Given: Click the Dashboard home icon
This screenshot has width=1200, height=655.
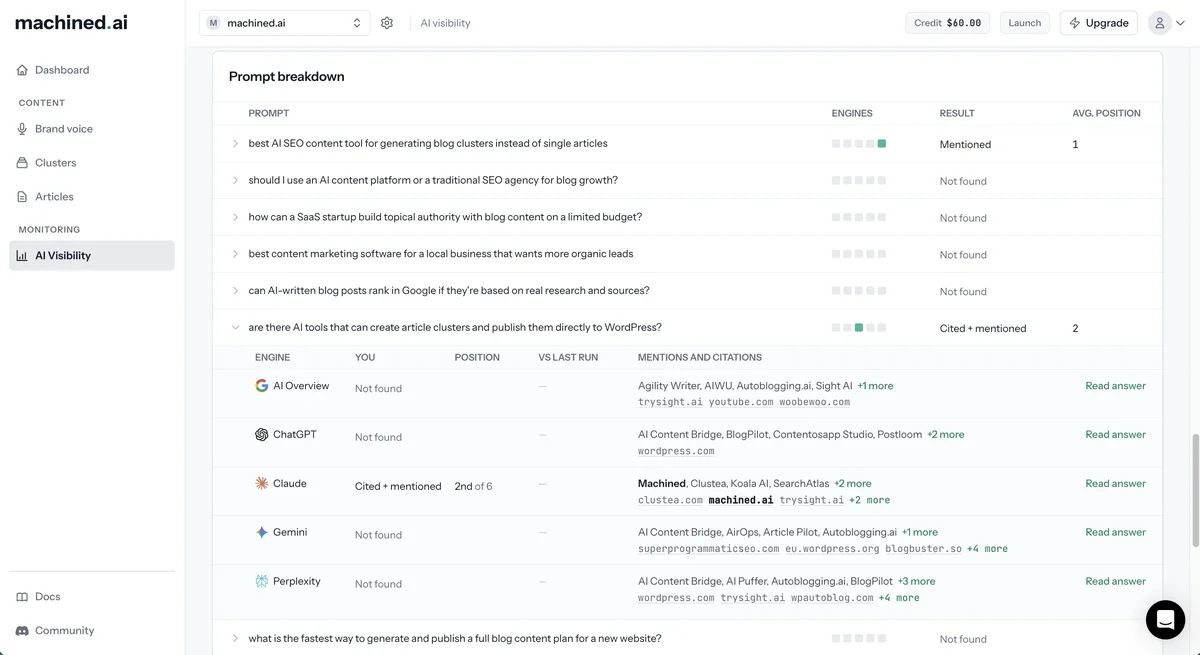Looking at the screenshot, I should coord(22,70).
